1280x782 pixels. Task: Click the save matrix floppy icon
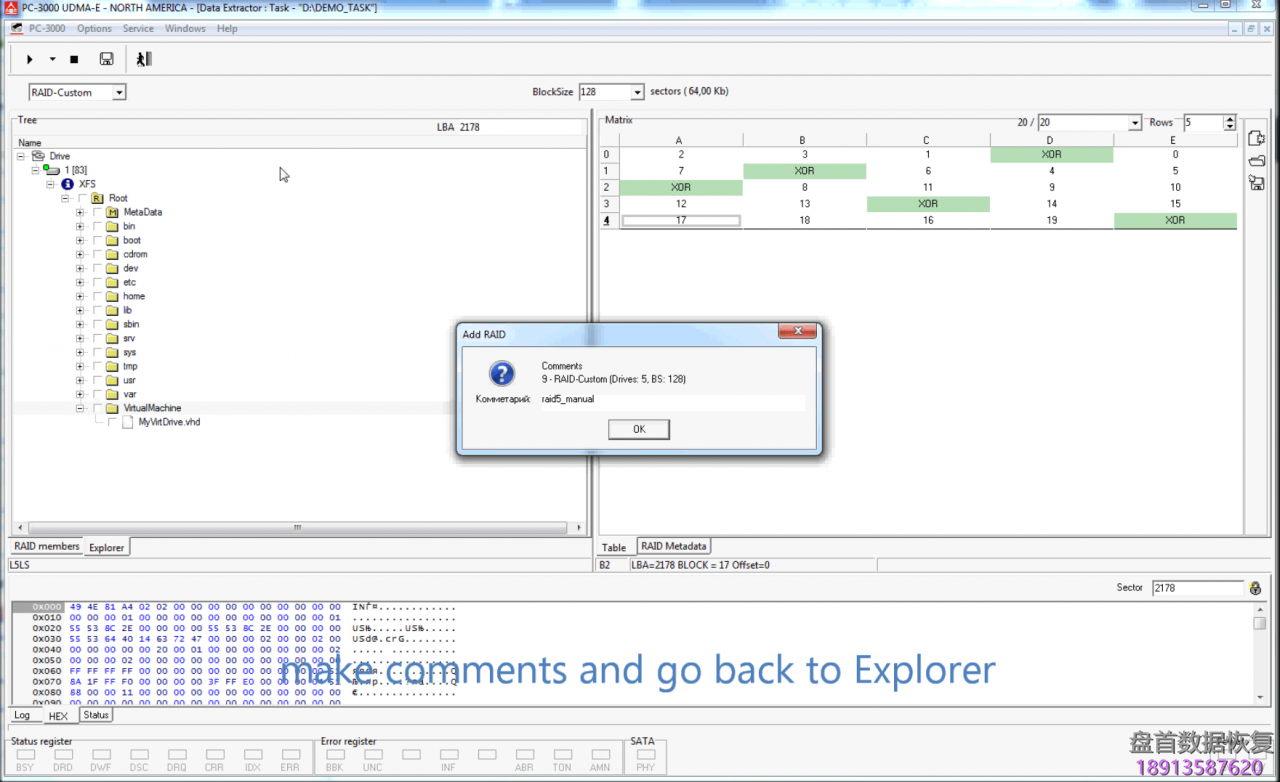pos(1256,182)
